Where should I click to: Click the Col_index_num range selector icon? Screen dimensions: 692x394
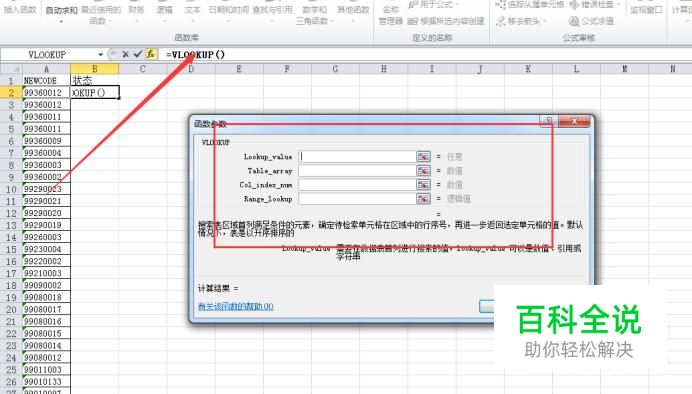pos(423,185)
